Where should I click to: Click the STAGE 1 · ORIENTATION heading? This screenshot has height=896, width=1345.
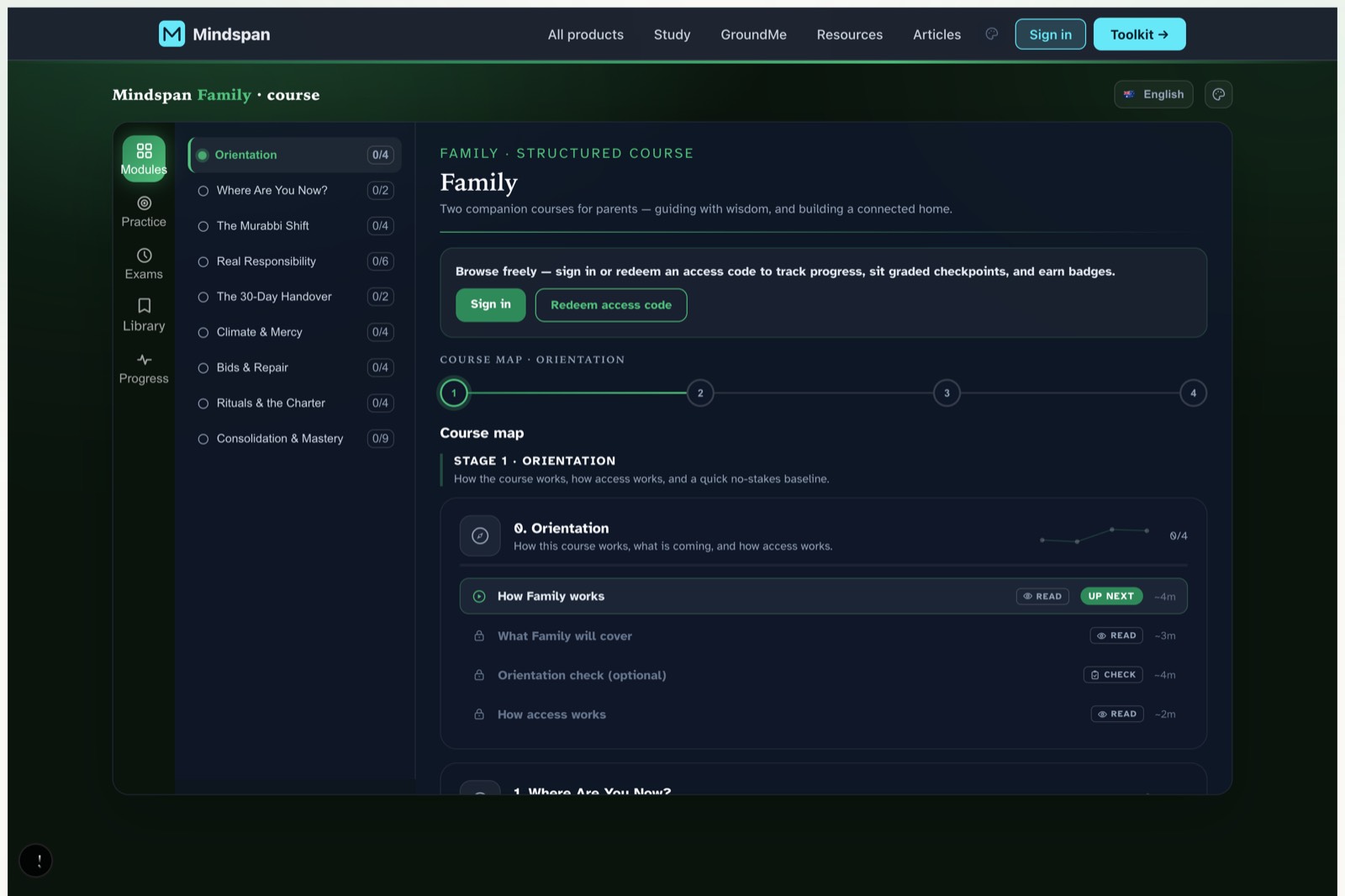(x=535, y=461)
